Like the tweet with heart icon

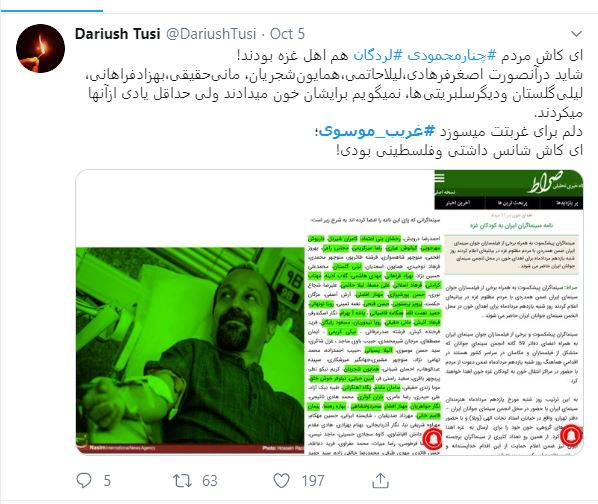(x=281, y=481)
